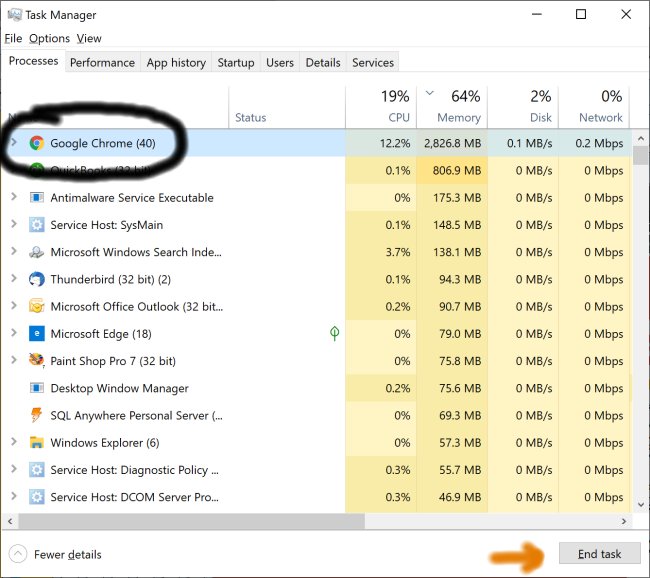This screenshot has height=578, width=650.
Task: Click the SQL Anywhere Personal Server icon
Action: [37, 415]
